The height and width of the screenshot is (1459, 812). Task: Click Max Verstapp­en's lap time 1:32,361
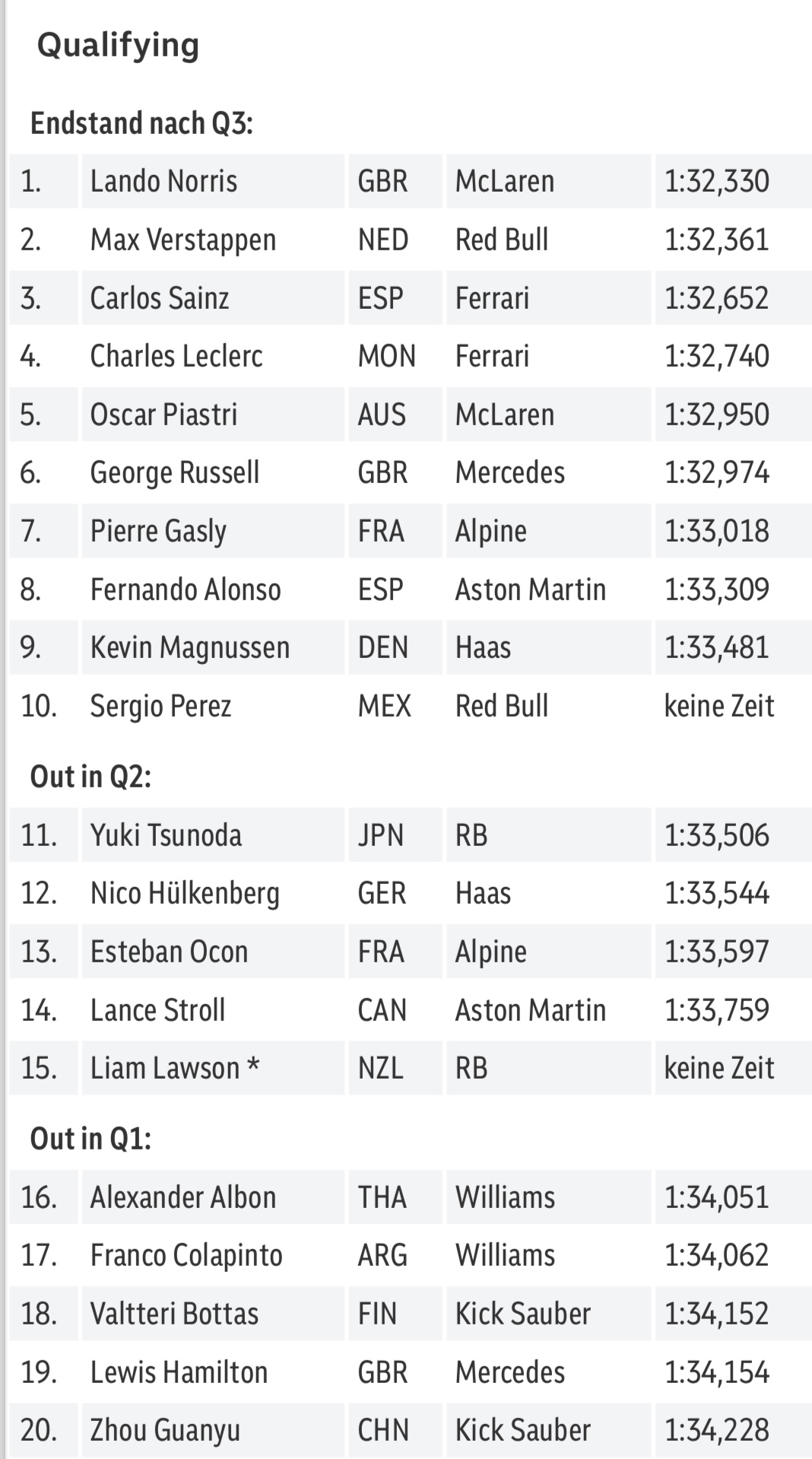coord(717,240)
